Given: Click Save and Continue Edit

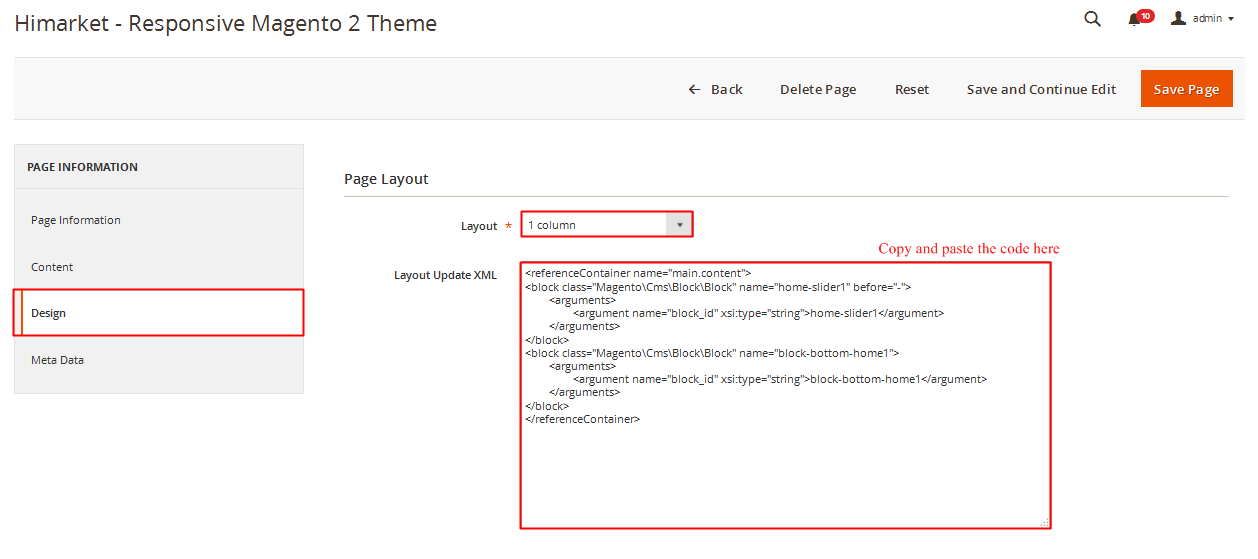Looking at the screenshot, I should [x=1041, y=90].
